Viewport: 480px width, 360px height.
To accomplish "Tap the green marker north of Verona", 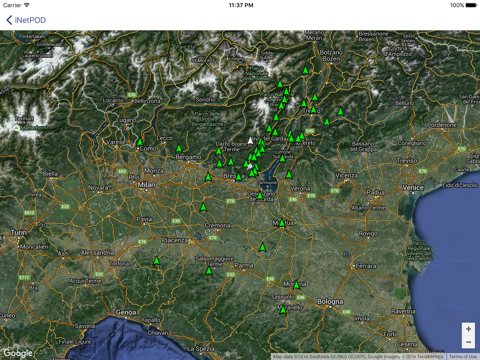I will pyautogui.click(x=289, y=174).
